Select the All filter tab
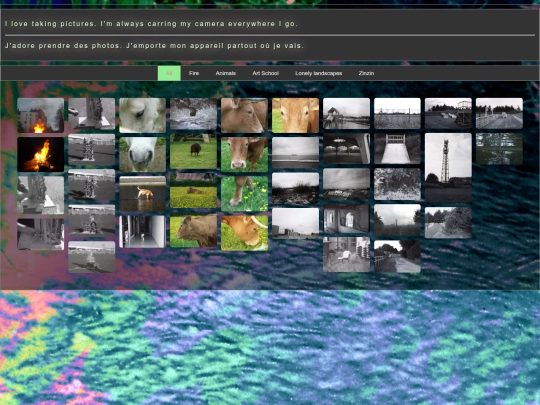Viewport: 540px width, 405px height. coord(169,73)
